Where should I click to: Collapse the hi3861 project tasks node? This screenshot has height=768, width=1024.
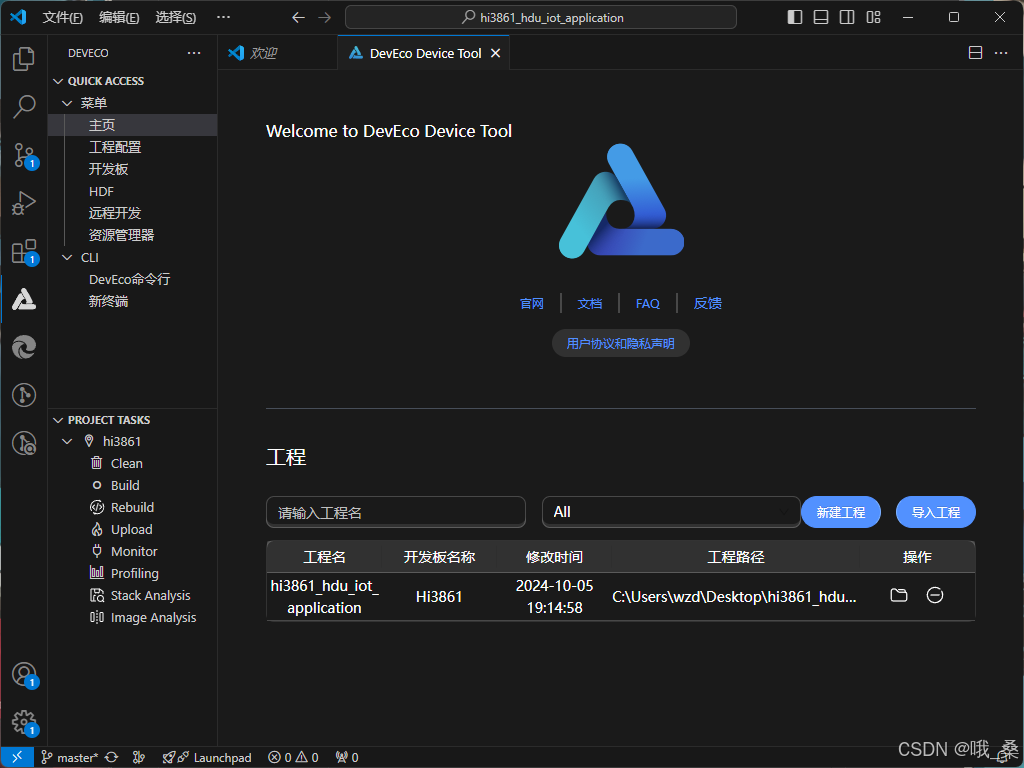click(x=67, y=441)
